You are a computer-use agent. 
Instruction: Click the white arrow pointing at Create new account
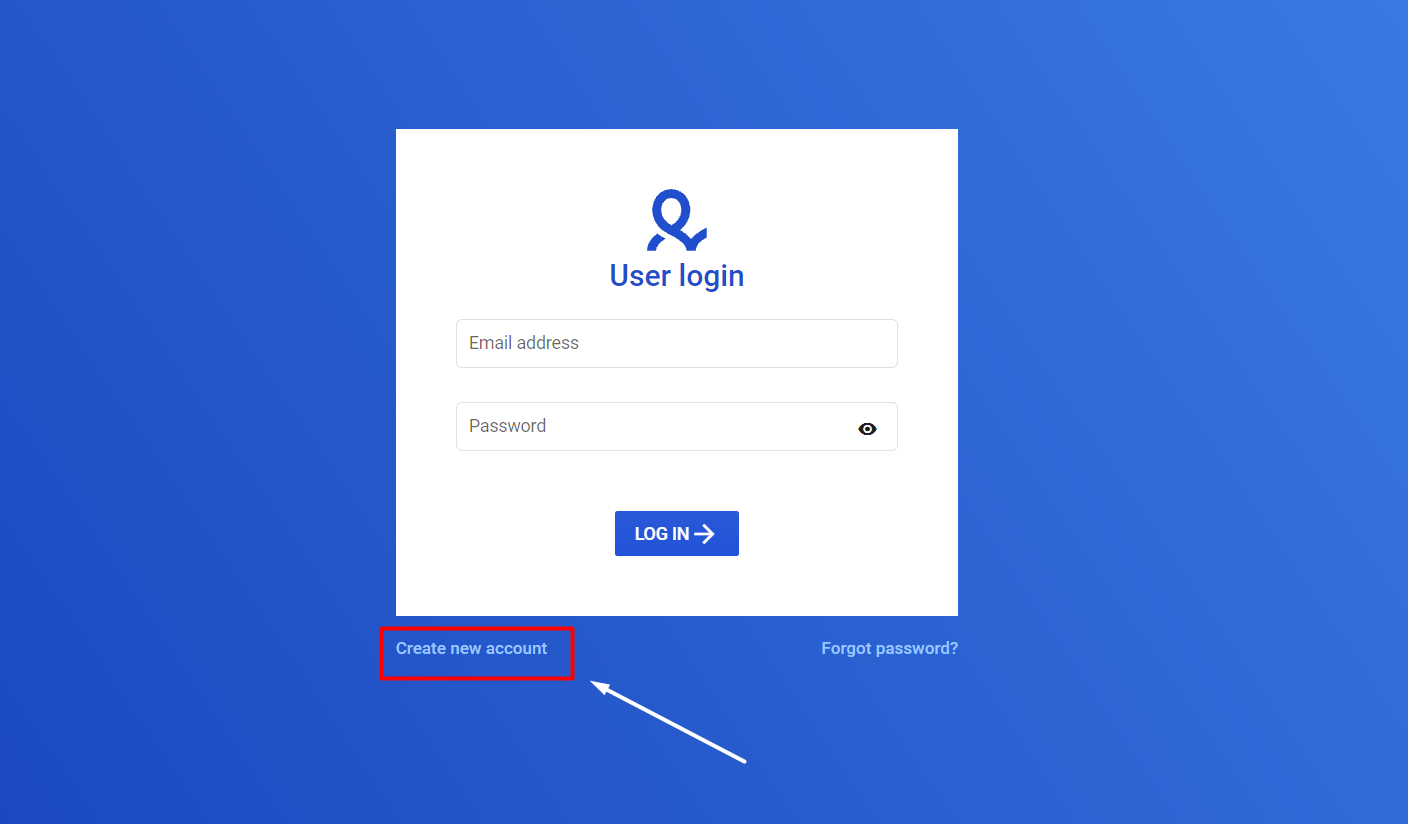click(668, 722)
